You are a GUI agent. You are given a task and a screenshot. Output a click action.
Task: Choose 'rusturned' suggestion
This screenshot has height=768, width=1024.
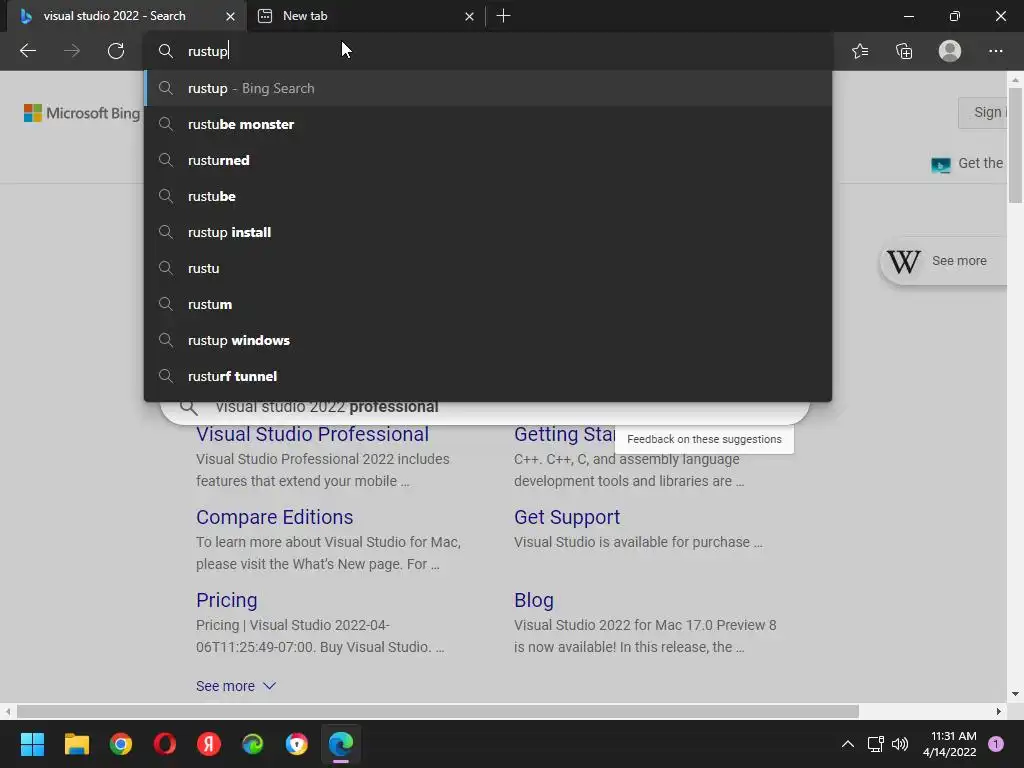click(x=488, y=160)
